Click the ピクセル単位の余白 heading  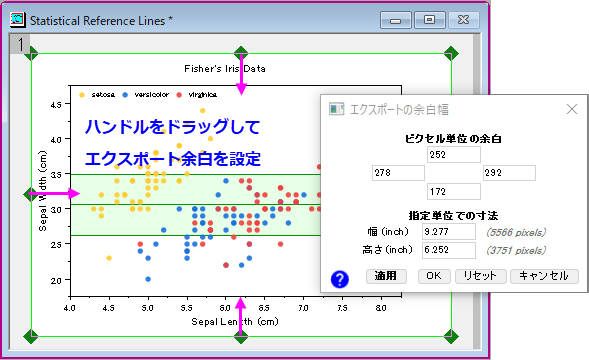(453, 139)
